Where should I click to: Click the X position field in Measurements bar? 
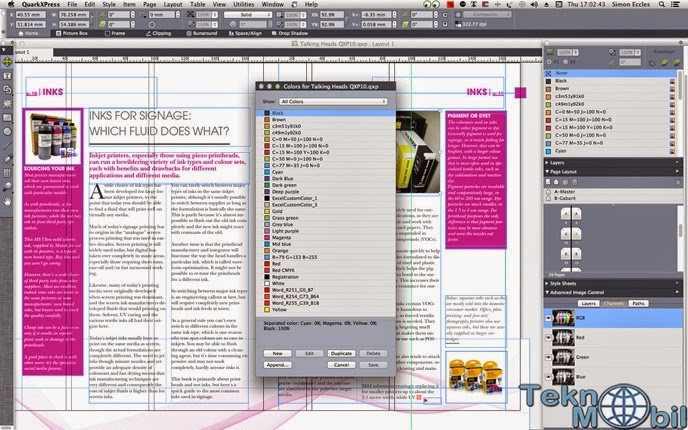point(31,14)
